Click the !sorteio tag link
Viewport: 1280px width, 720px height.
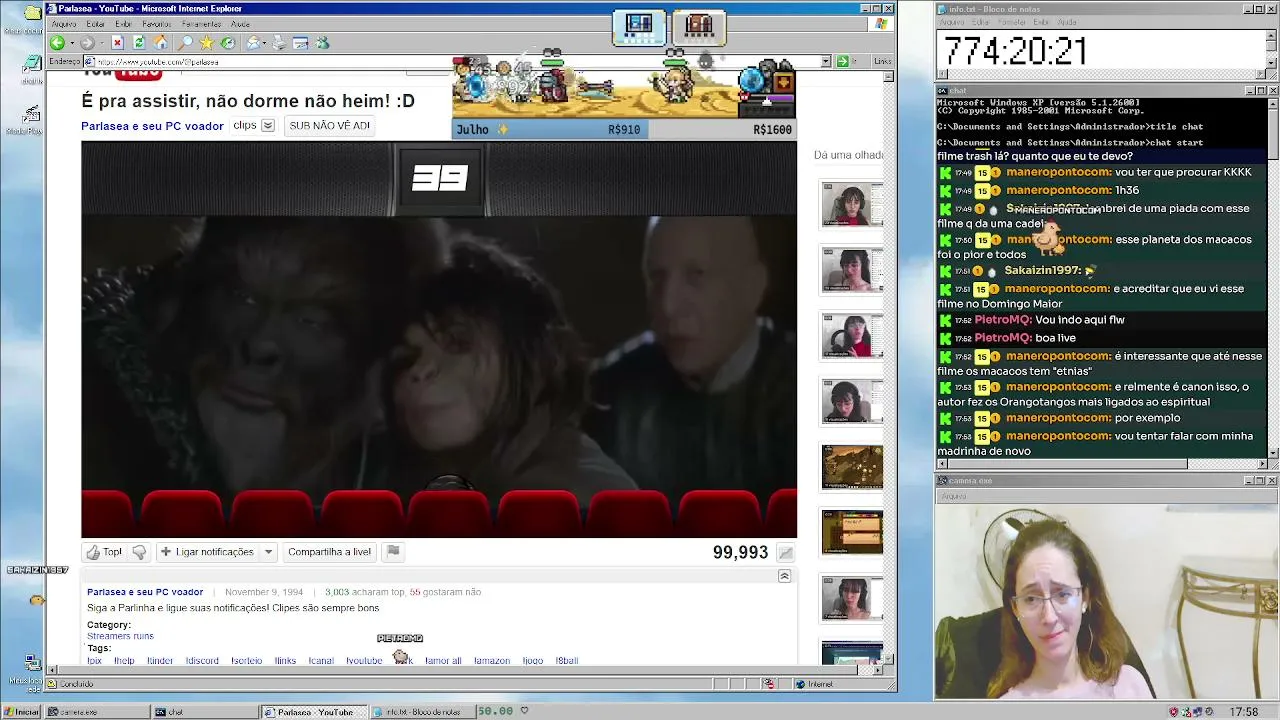click(x=246, y=661)
